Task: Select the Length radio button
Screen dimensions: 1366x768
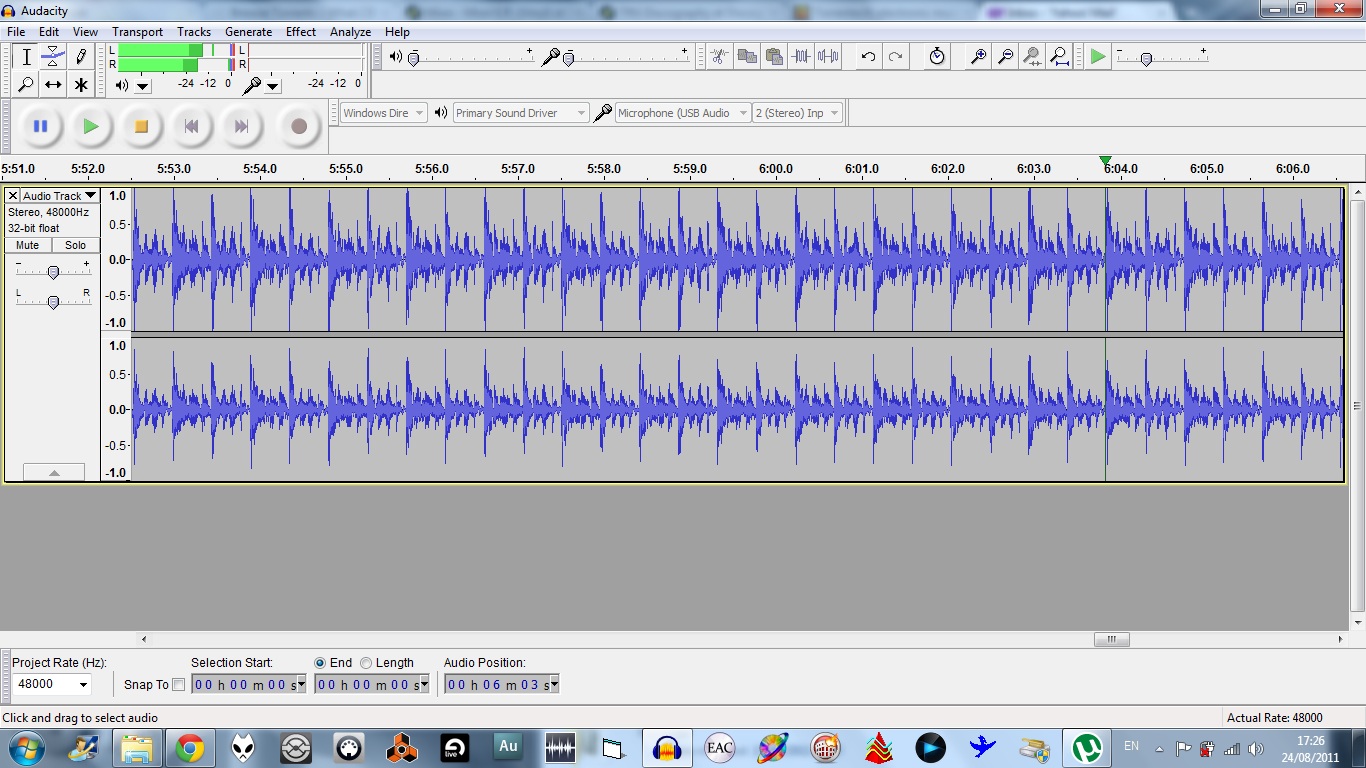Action: click(366, 663)
